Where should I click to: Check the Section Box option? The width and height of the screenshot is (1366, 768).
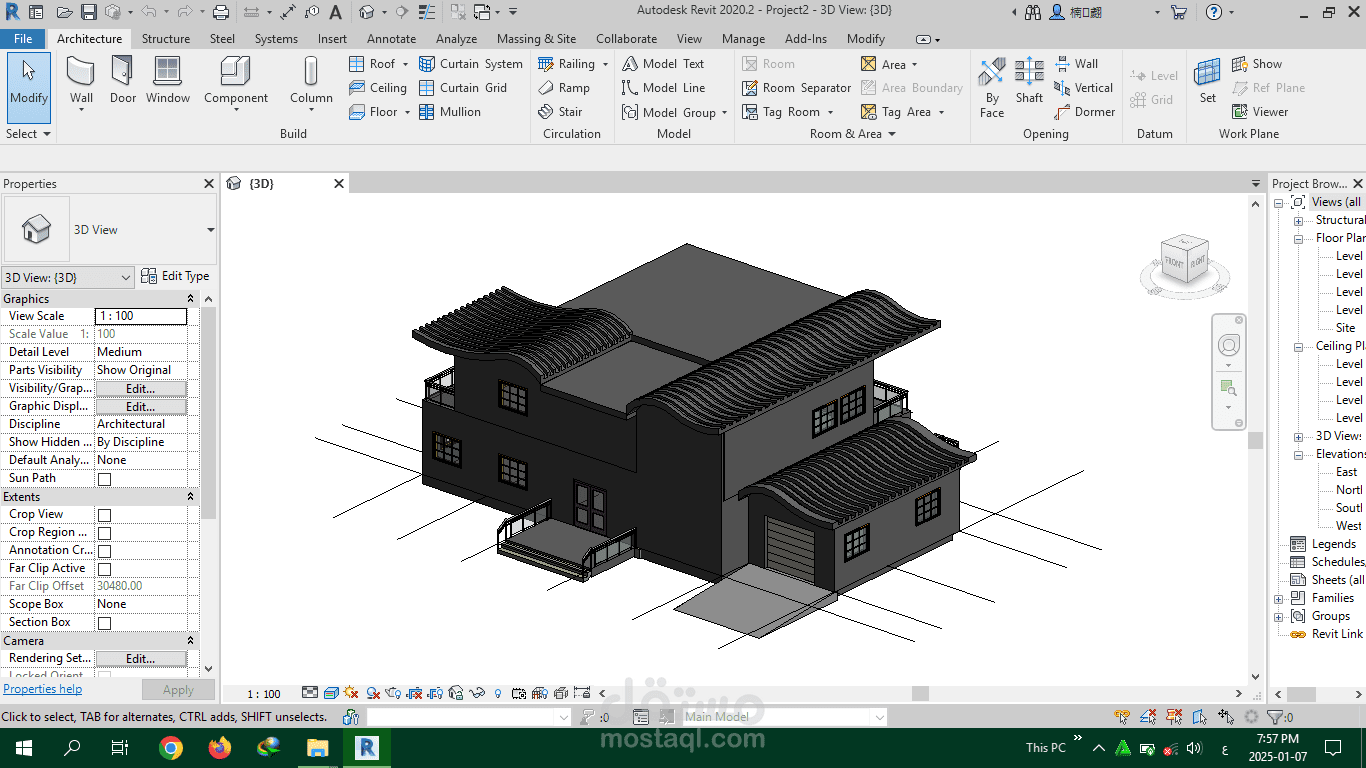(x=104, y=623)
